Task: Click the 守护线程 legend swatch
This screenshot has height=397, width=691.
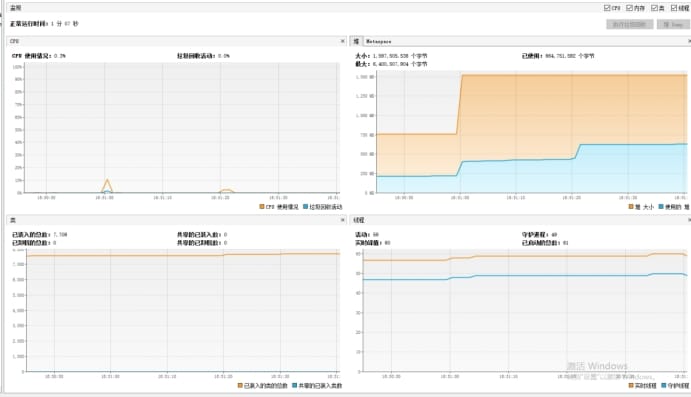Action: pyautogui.click(x=664, y=386)
